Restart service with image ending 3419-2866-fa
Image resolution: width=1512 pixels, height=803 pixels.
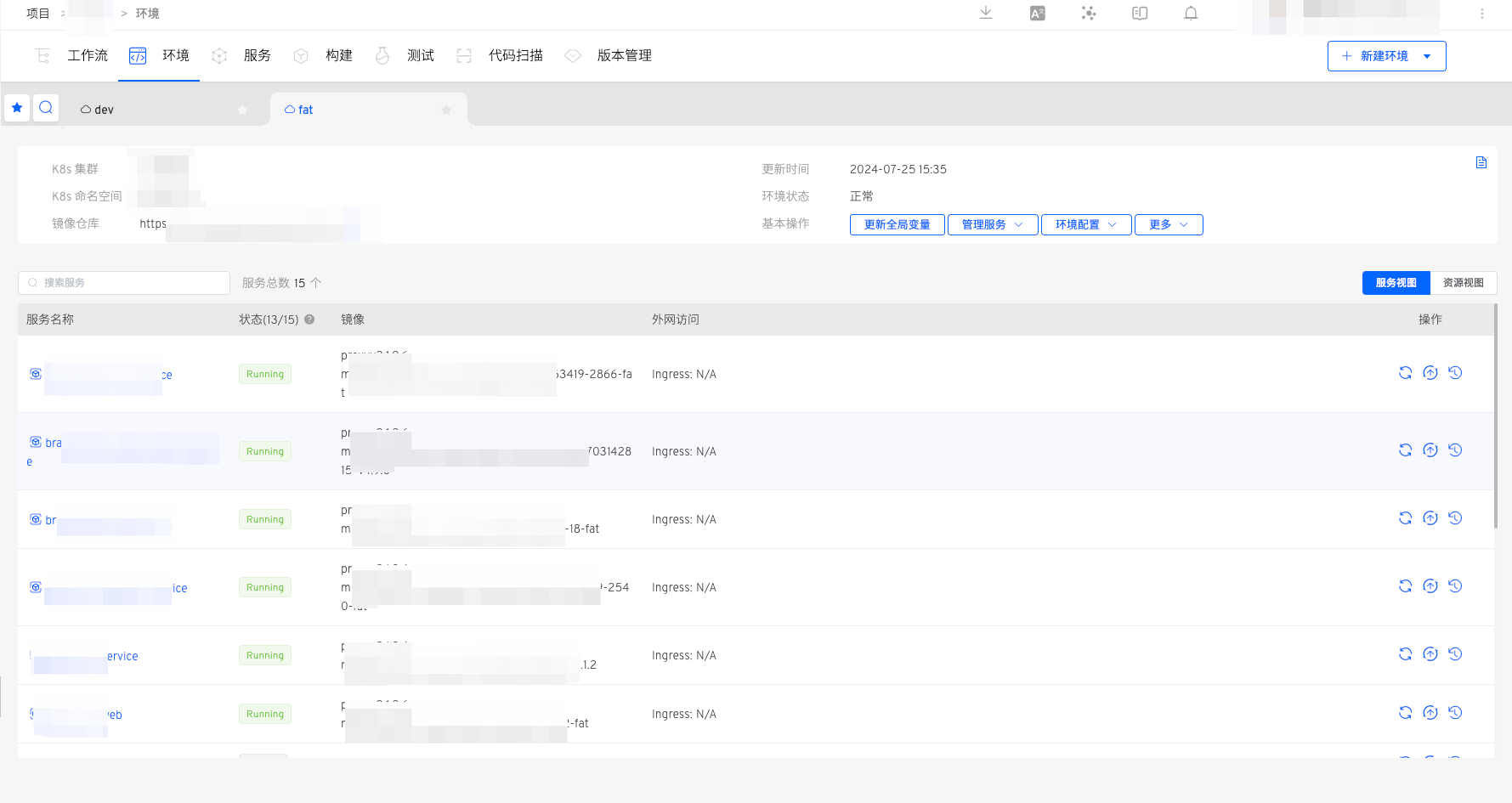click(1405, 372)
